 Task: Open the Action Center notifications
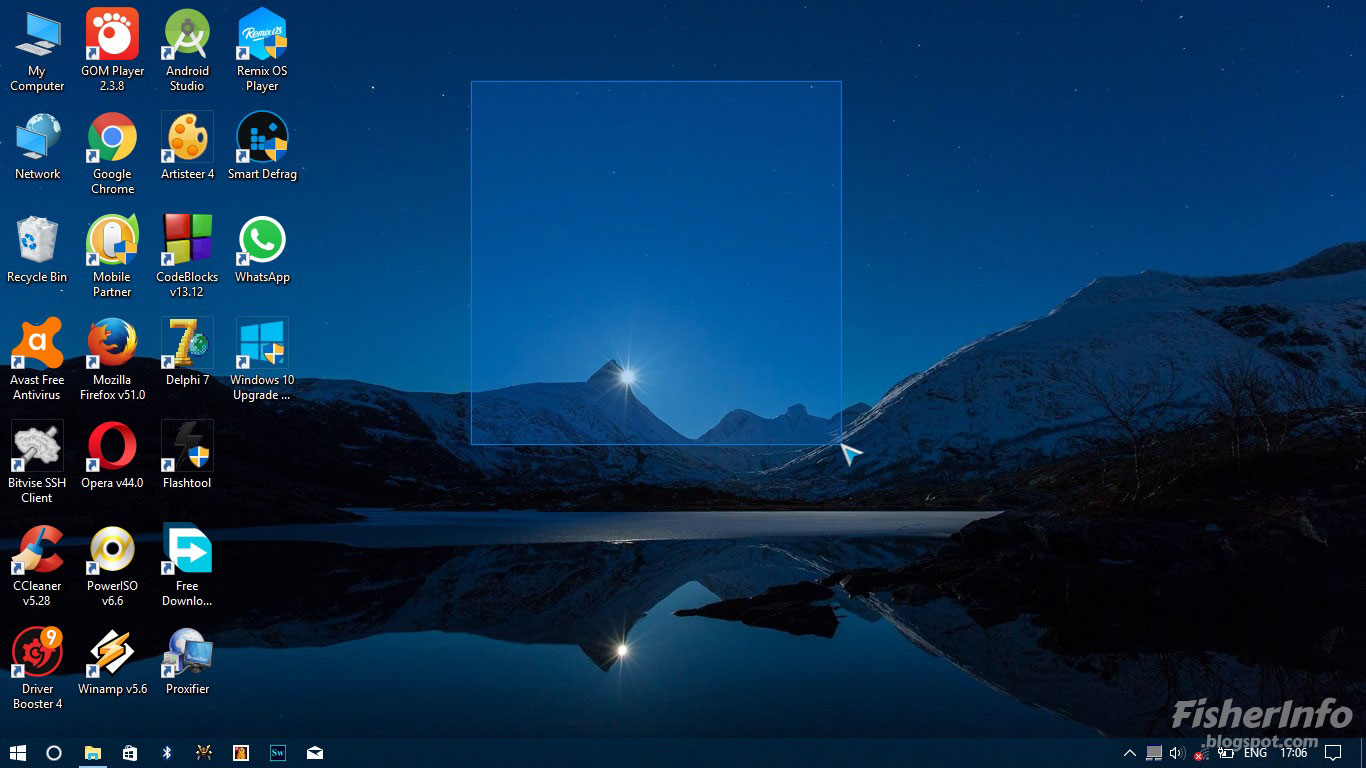(x=1333, y=753)
